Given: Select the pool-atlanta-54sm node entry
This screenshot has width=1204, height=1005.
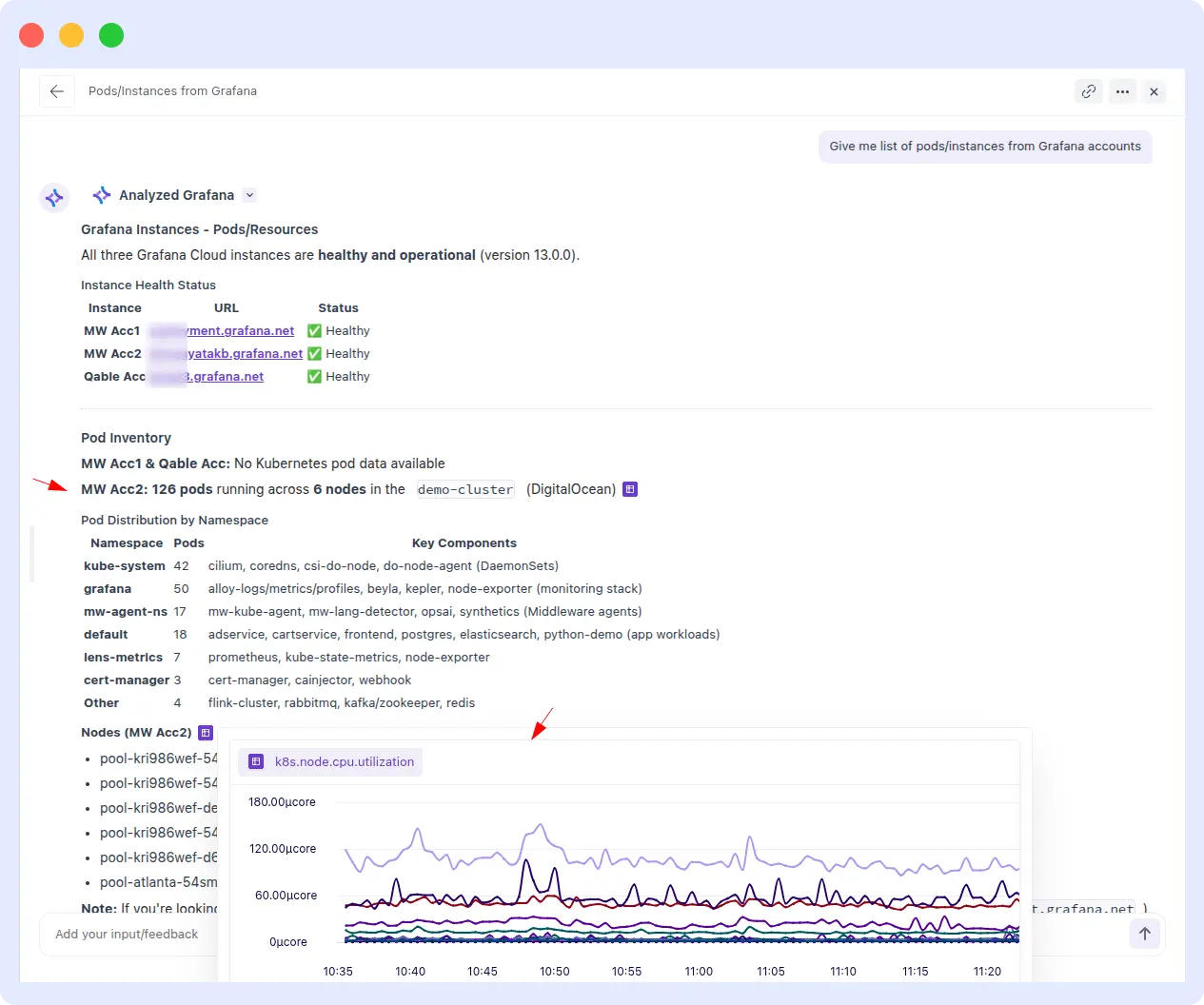Looking at the screenshot, I should point(159,881).
